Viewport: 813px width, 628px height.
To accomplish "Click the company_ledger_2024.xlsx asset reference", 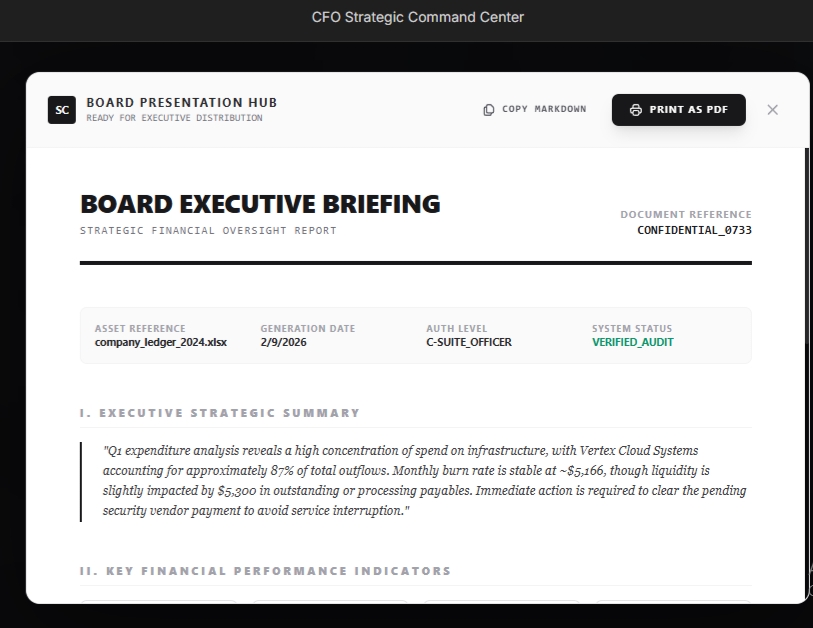I will (160, 342).
